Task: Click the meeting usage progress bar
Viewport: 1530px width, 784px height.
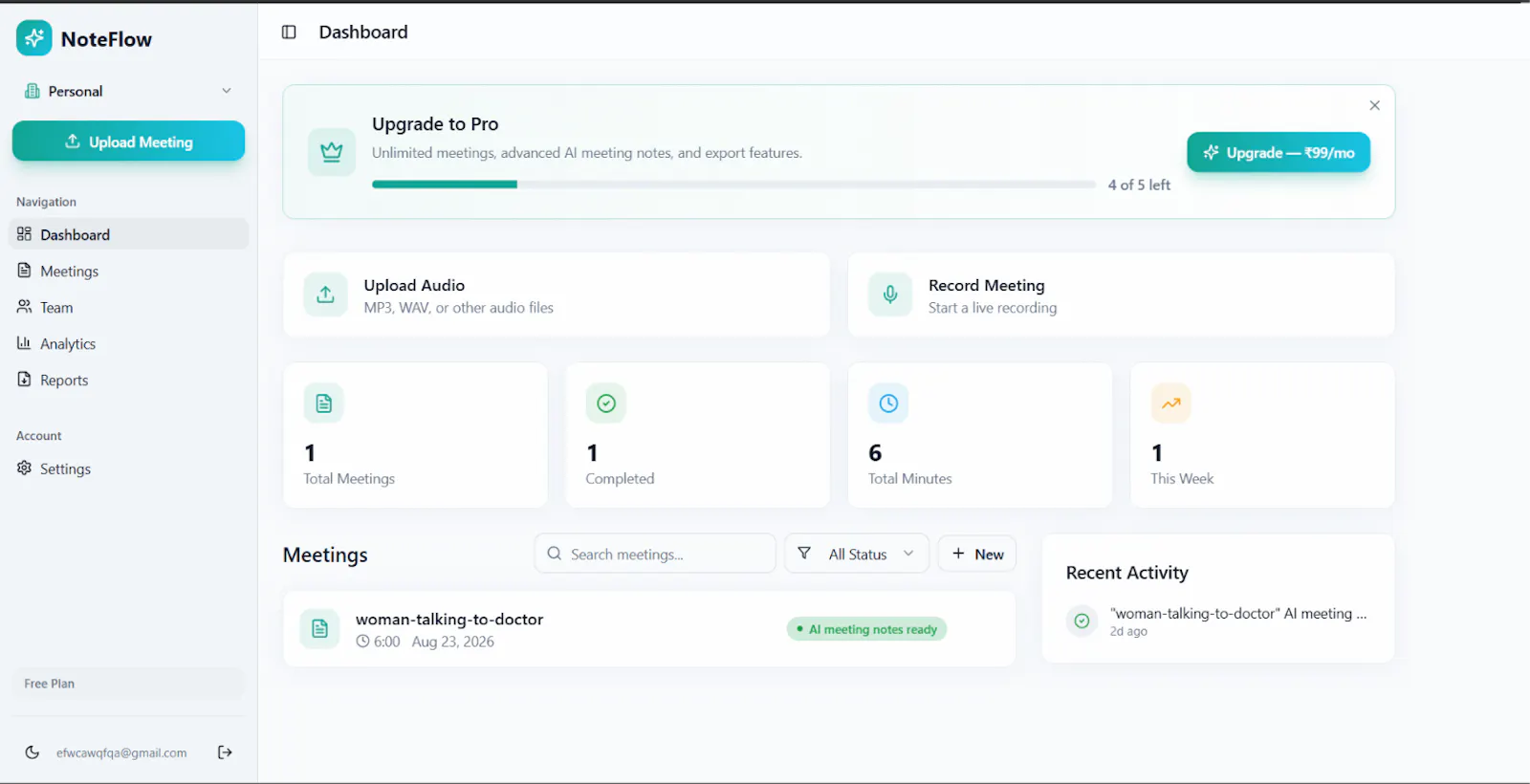Action: [x=733, y=185]
